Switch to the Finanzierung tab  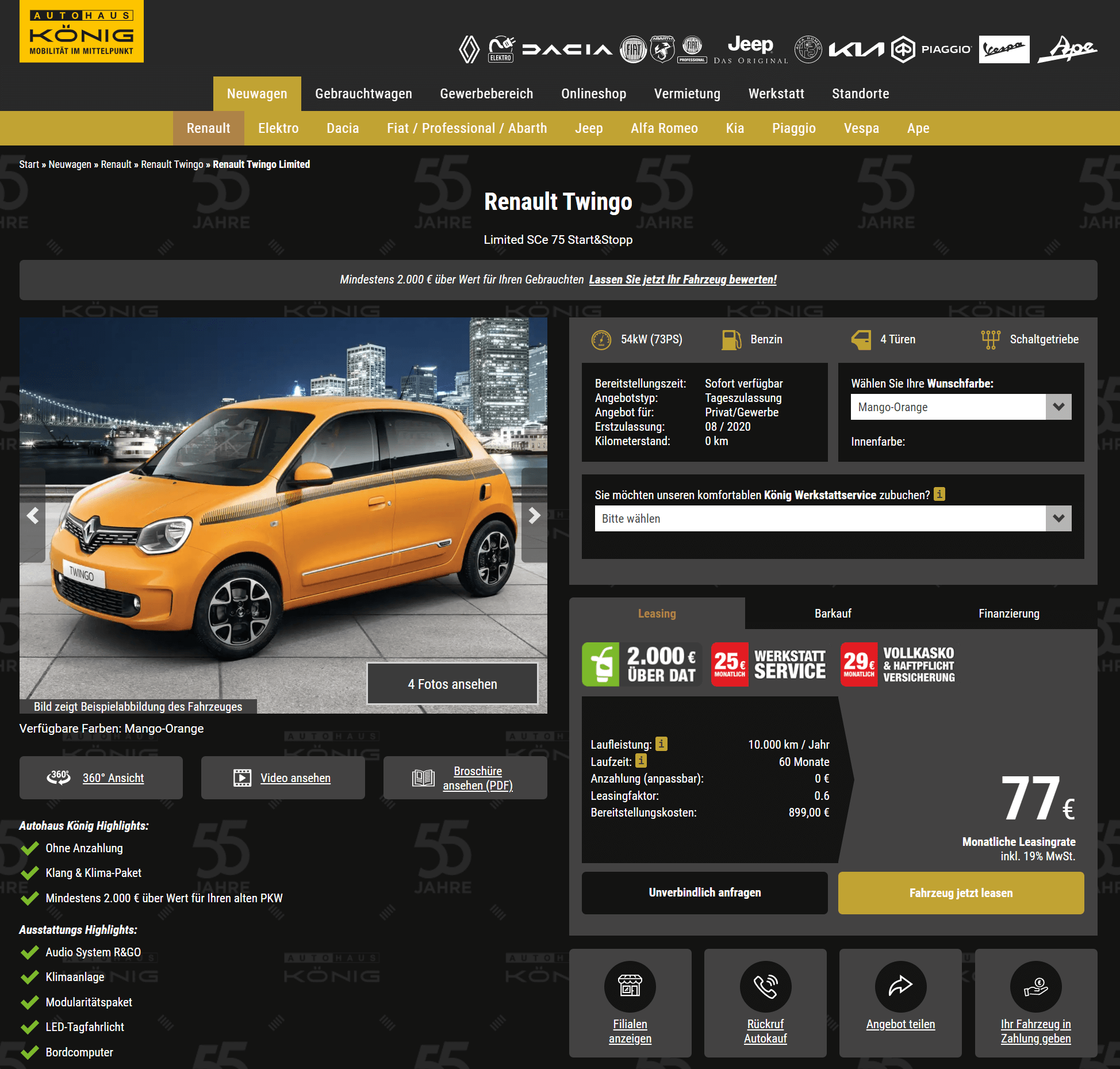tap(1009, 614)
